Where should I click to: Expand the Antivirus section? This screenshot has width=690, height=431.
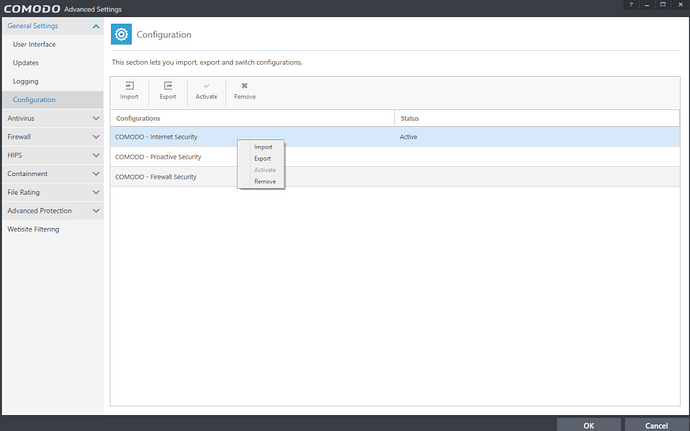96,118
